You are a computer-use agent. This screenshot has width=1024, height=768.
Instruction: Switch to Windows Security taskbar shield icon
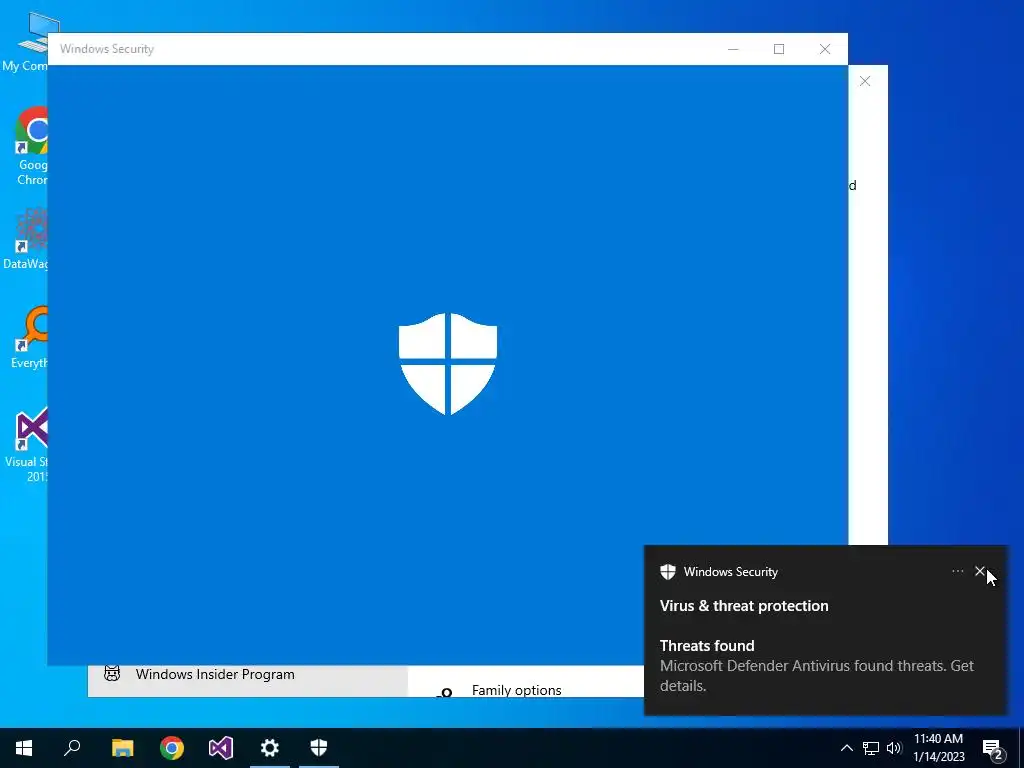click(319, 748)
